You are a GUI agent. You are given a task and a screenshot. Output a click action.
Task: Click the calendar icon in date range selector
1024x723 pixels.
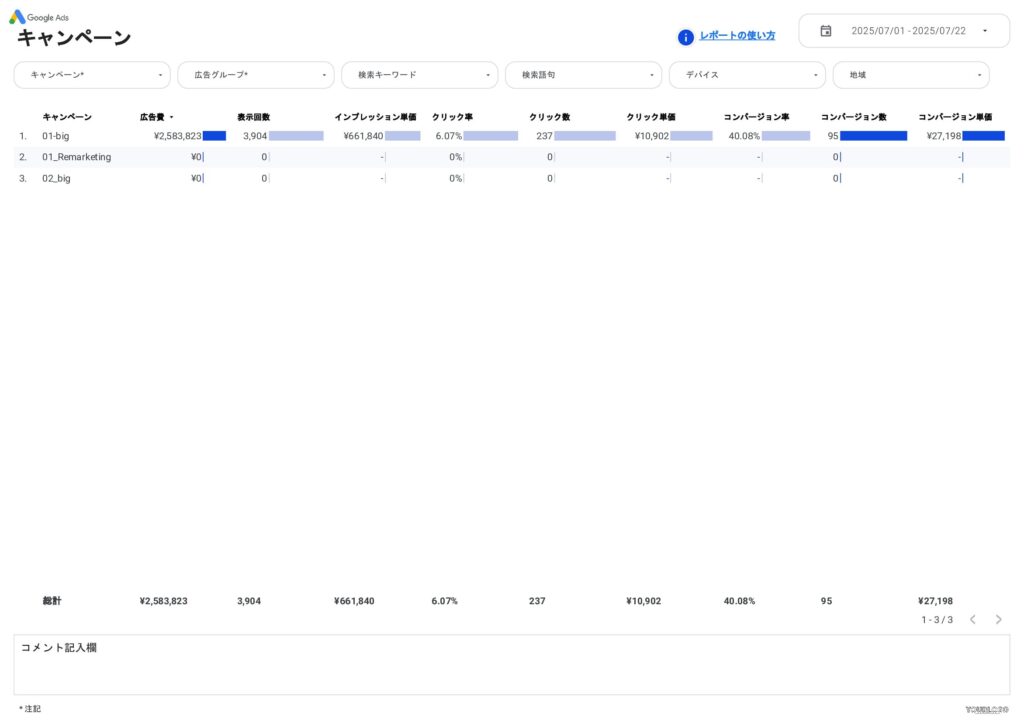click(825, 30)
